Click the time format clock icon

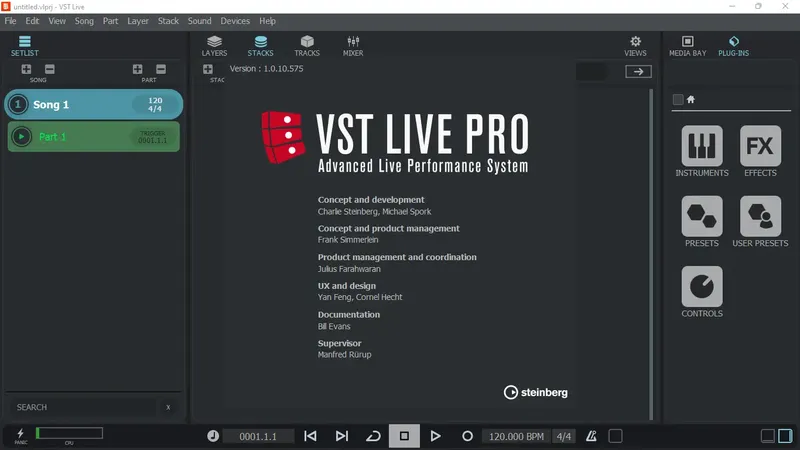coord(213,436)
